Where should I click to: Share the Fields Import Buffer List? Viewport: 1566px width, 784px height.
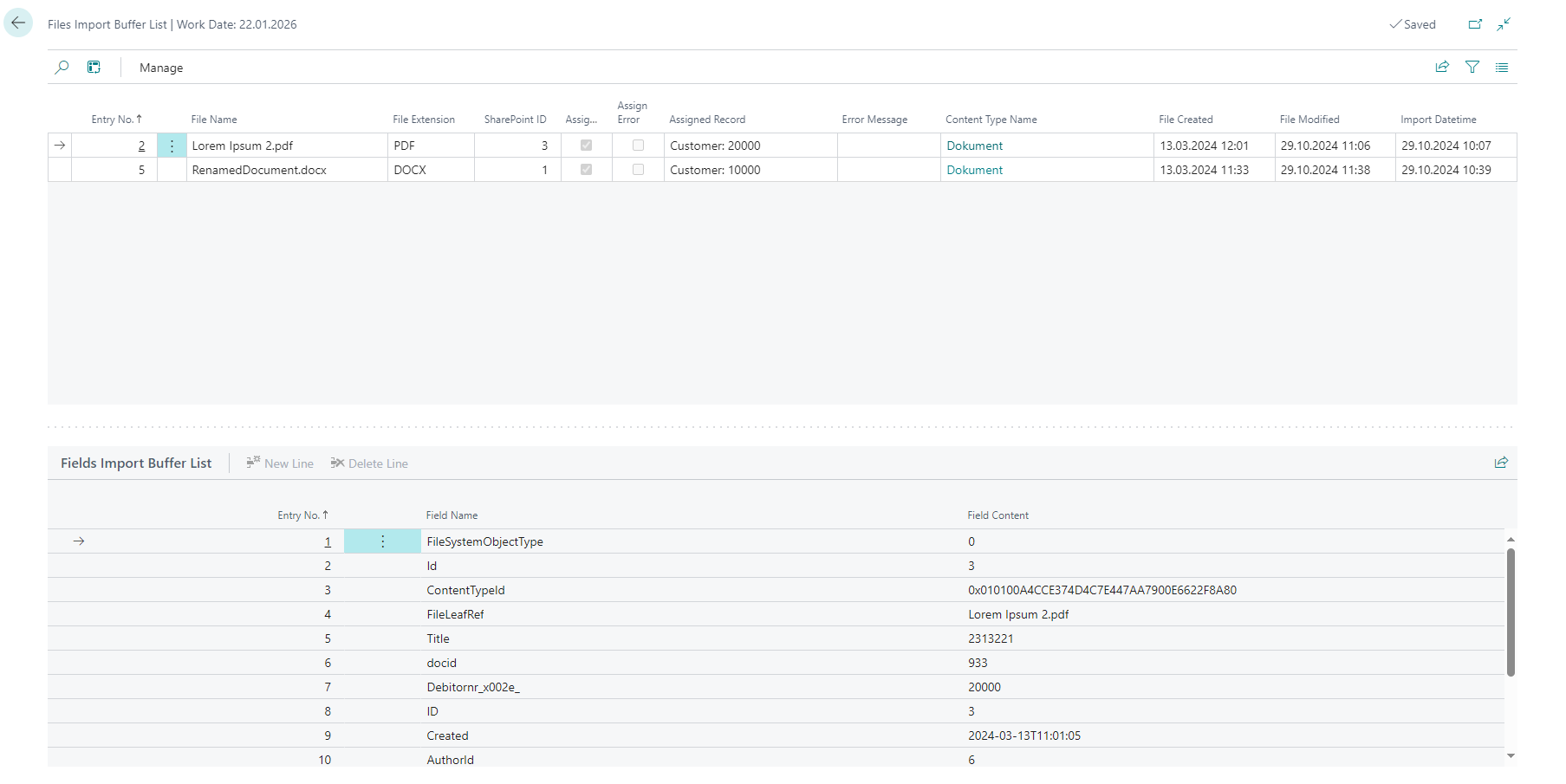pyautogui.click(x=1501, y=463)
